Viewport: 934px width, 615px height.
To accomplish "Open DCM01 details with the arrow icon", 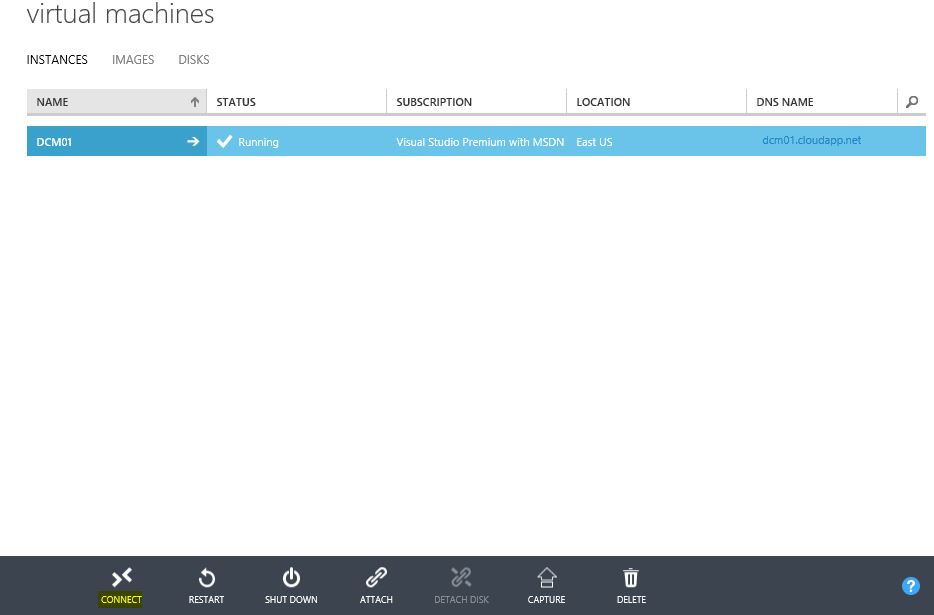I will coord(193,141).
